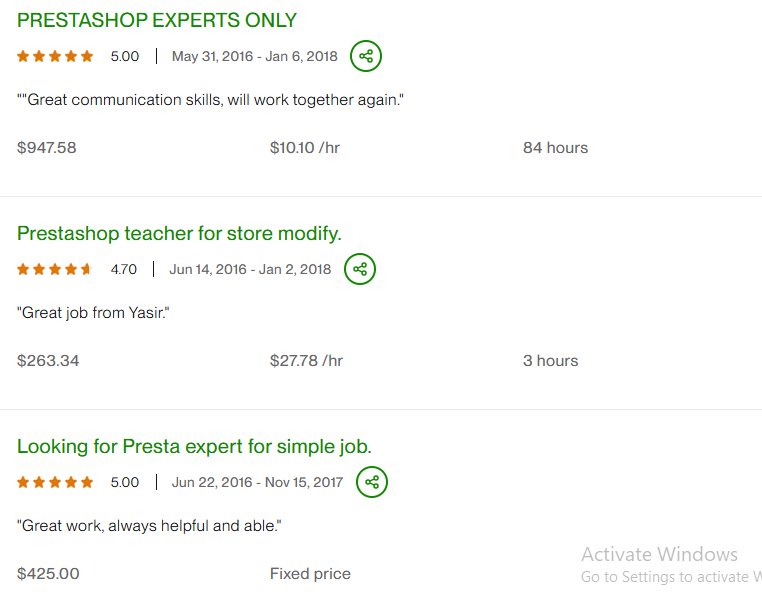Click star rating for Presta expert simple job
Viewport: 762px width, 595px height.
click(56, 482)
